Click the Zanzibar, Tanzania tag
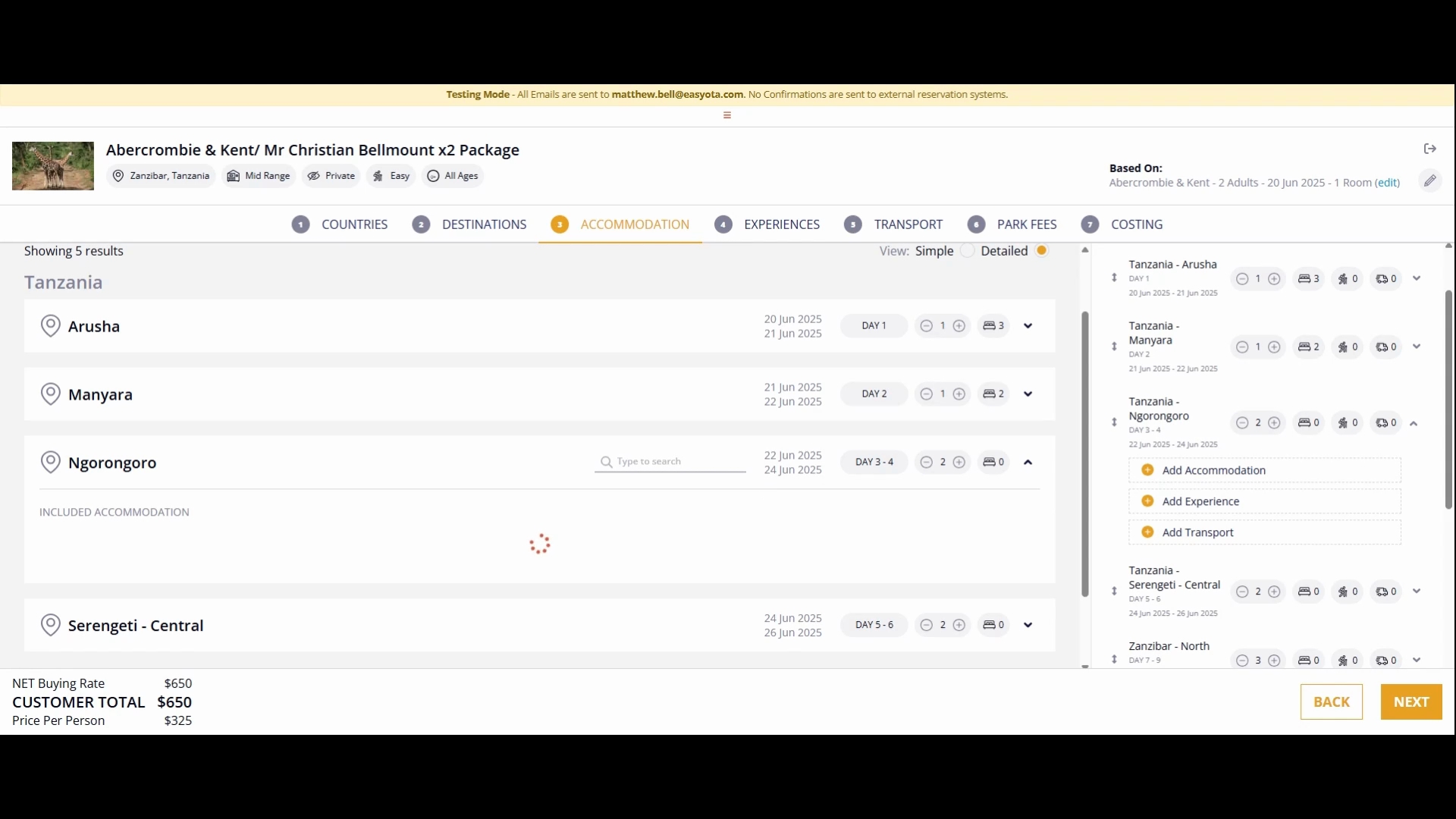The image size is (1456, 819). point(161,176)
